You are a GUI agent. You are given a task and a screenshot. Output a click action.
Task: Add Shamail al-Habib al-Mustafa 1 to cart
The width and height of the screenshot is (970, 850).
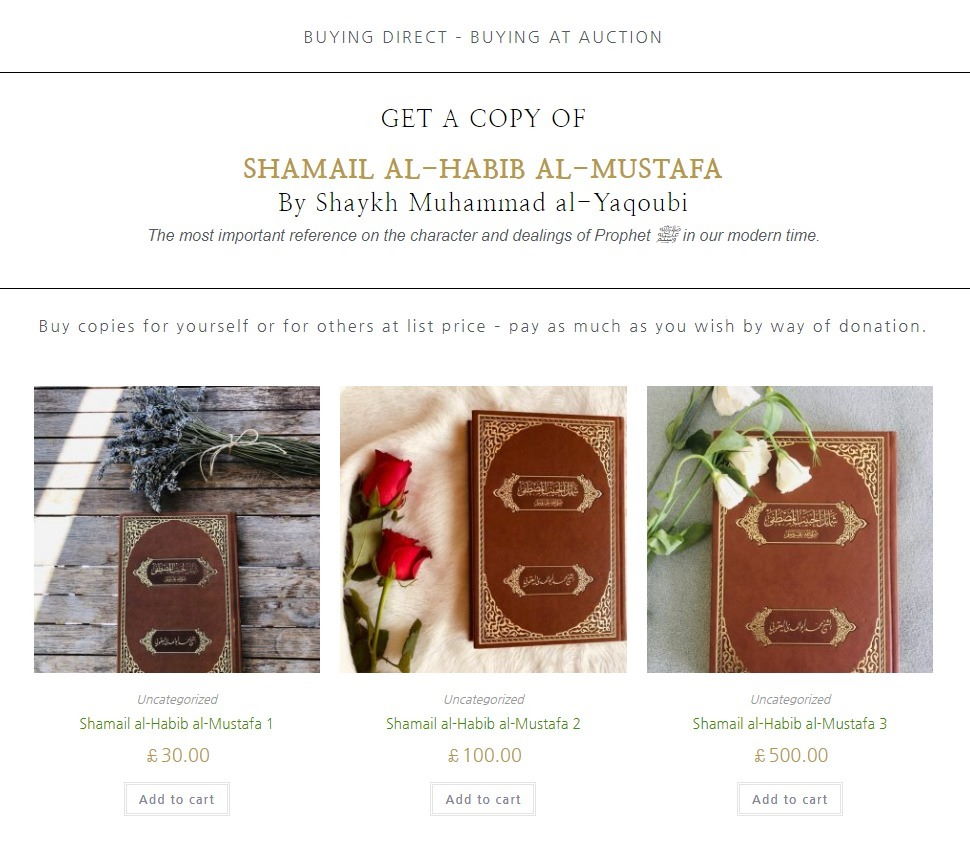pyautogui.click(x=177, y=799)
